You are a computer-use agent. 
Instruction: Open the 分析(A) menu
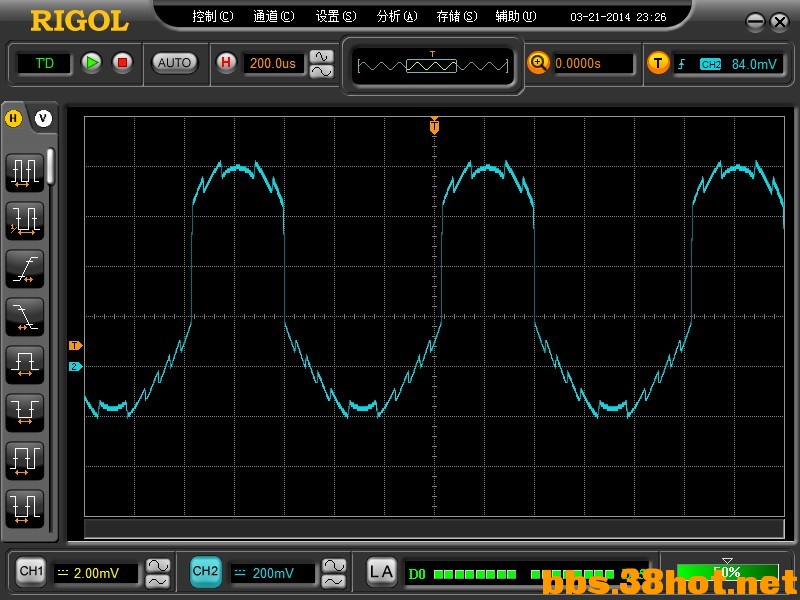click(x=396, y=17)
